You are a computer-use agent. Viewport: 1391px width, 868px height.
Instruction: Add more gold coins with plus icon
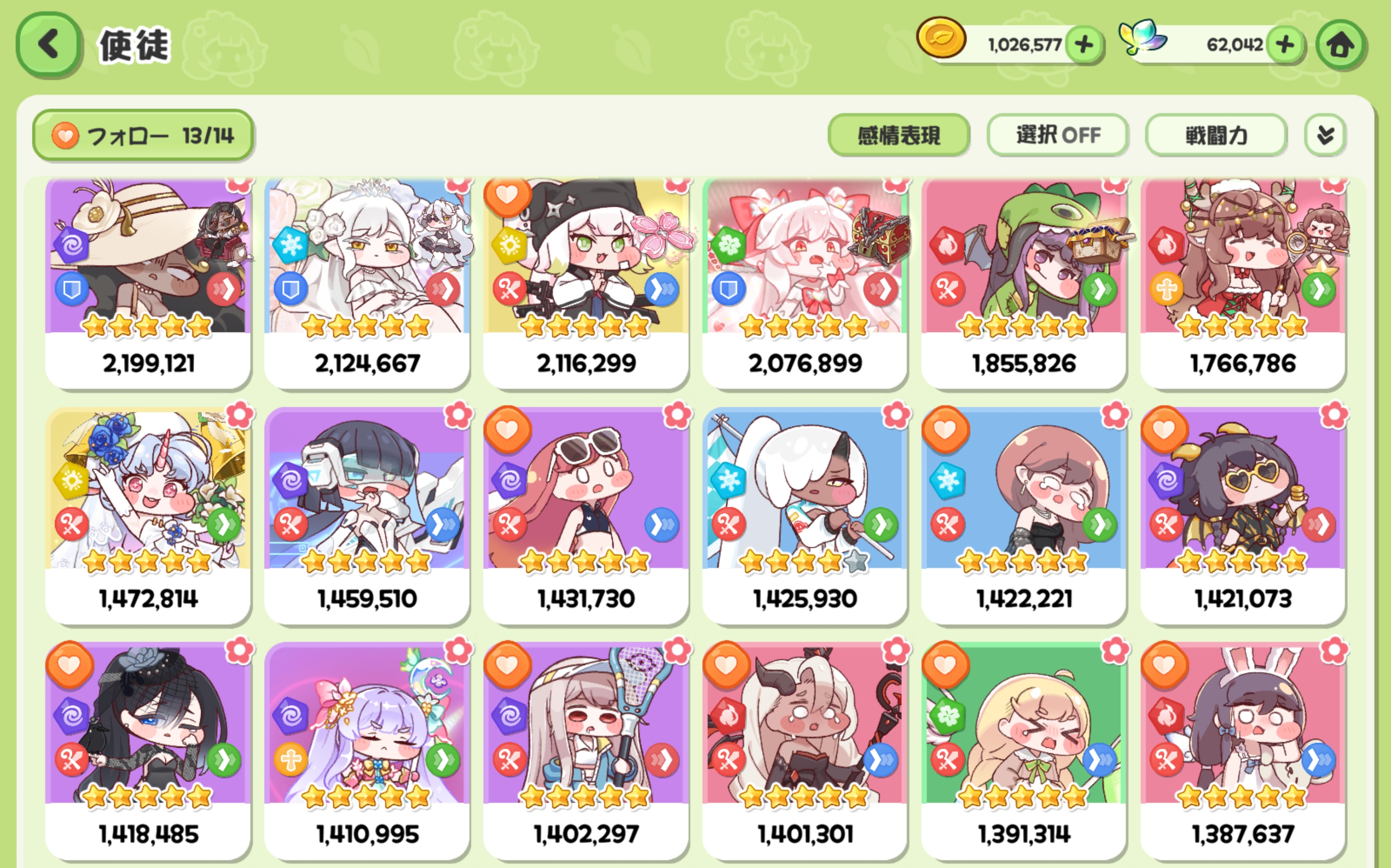1084,44
